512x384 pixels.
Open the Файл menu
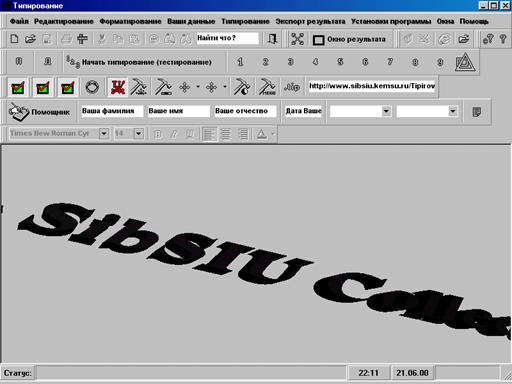[x=19, y=21]
